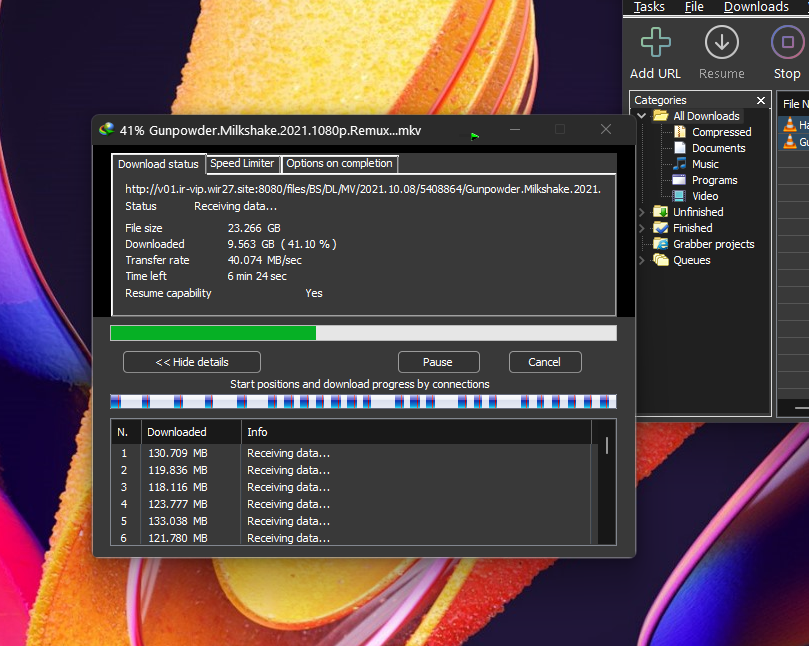The height and width of the screenshot is (646, 809).
Task: Click the Downloaded column header
Action: coord(191,432)
